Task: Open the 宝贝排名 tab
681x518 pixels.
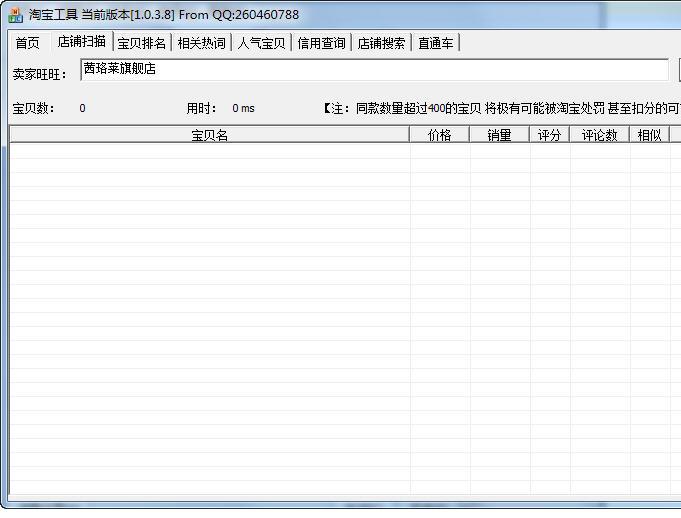Action: coord(141,43)
